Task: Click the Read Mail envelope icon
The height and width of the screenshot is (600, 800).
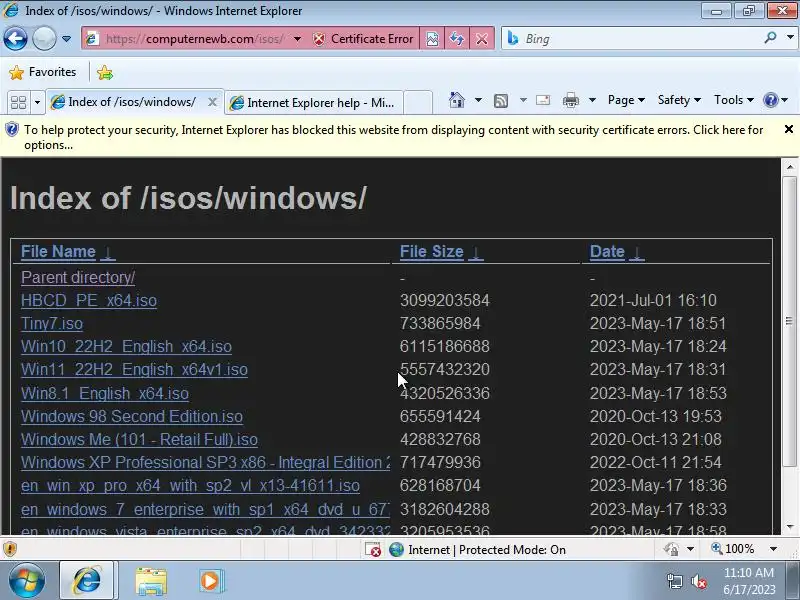Action: click(x=543, y=100)
